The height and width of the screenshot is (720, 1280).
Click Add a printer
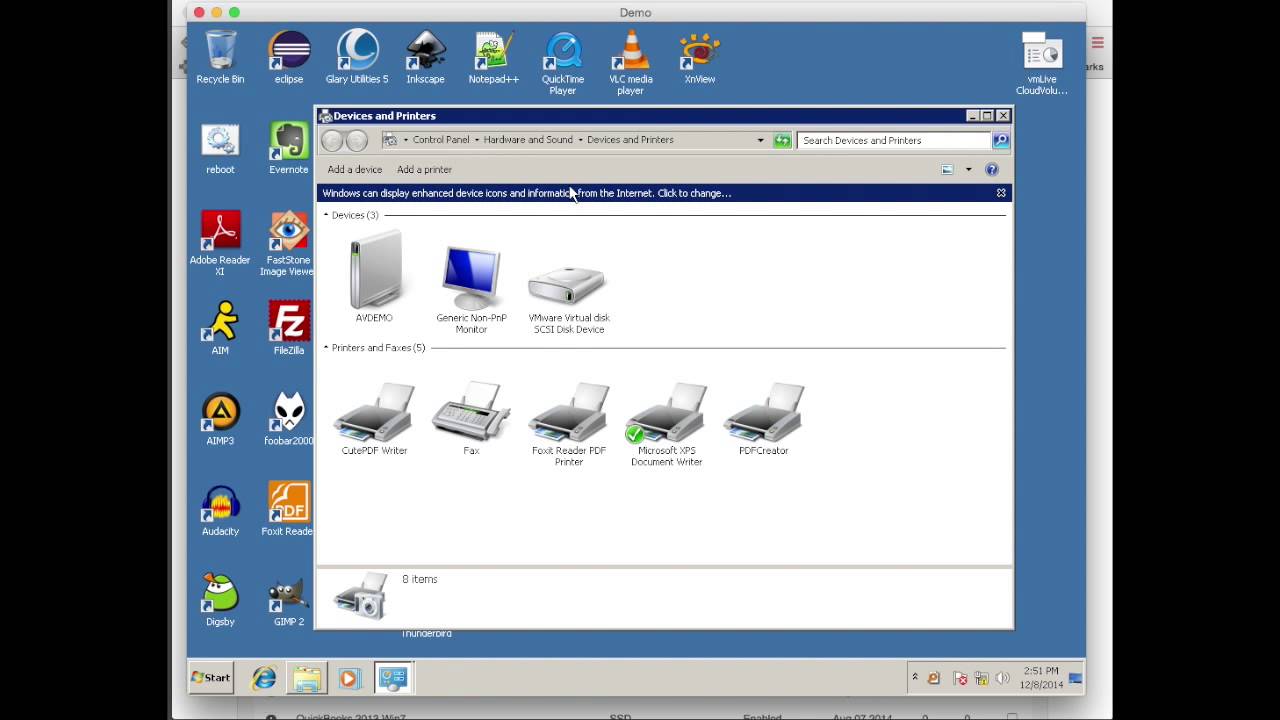pyautogui.click(x=424, y=169)
